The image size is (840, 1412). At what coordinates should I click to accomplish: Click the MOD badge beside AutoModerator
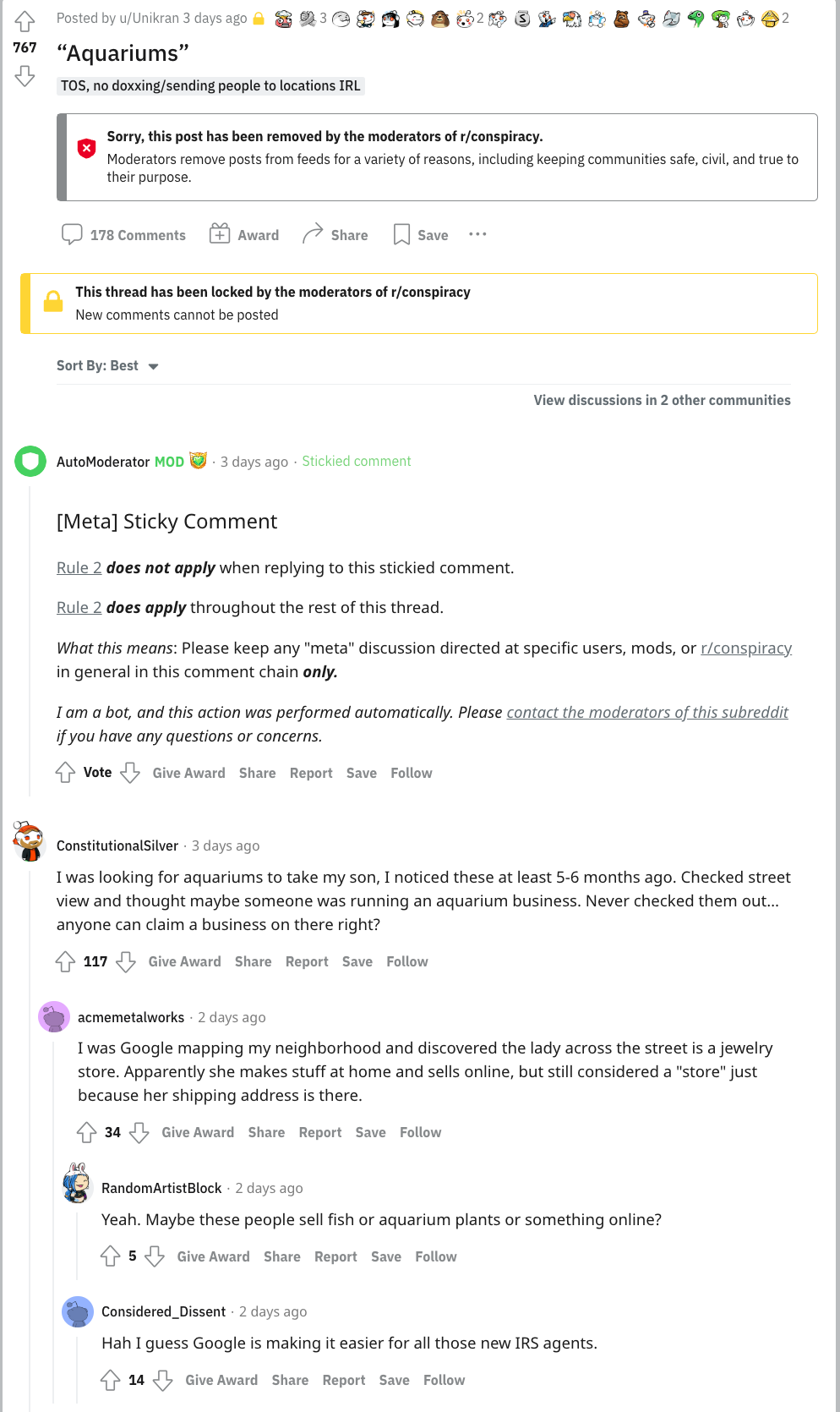[x=168, y=462]
